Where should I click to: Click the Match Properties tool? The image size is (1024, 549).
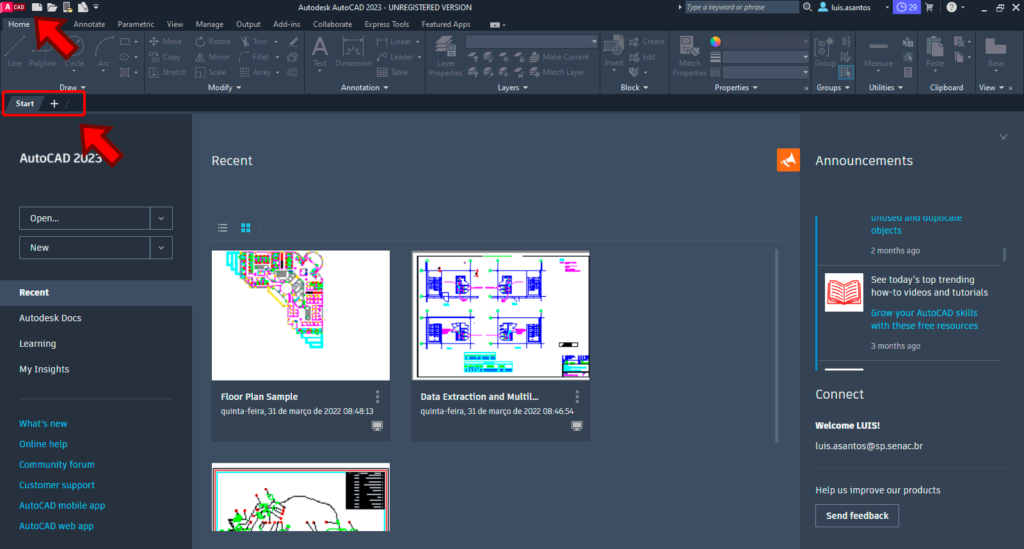click(x=689, y=57)
